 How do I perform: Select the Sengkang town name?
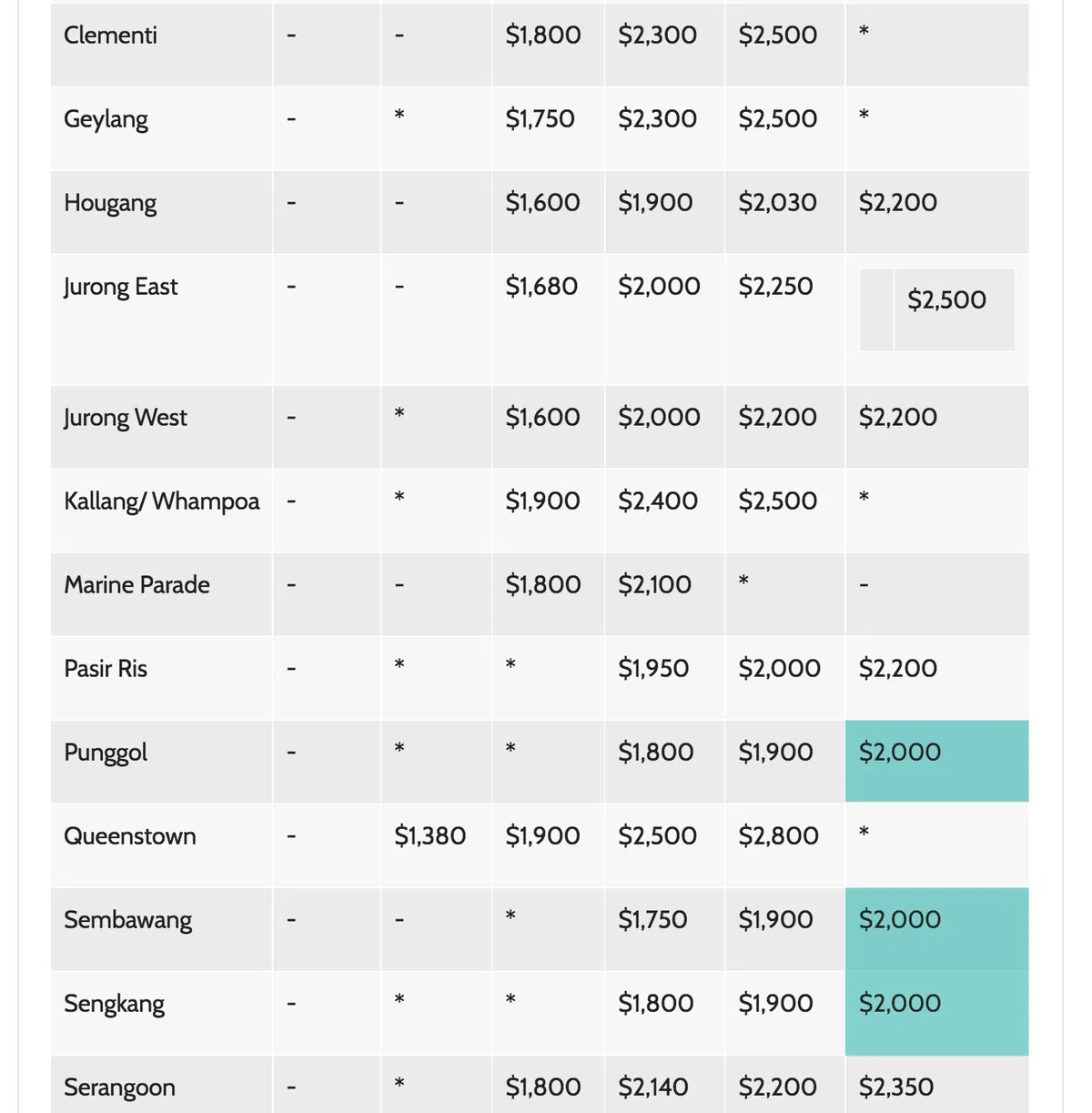[114, 1004]
